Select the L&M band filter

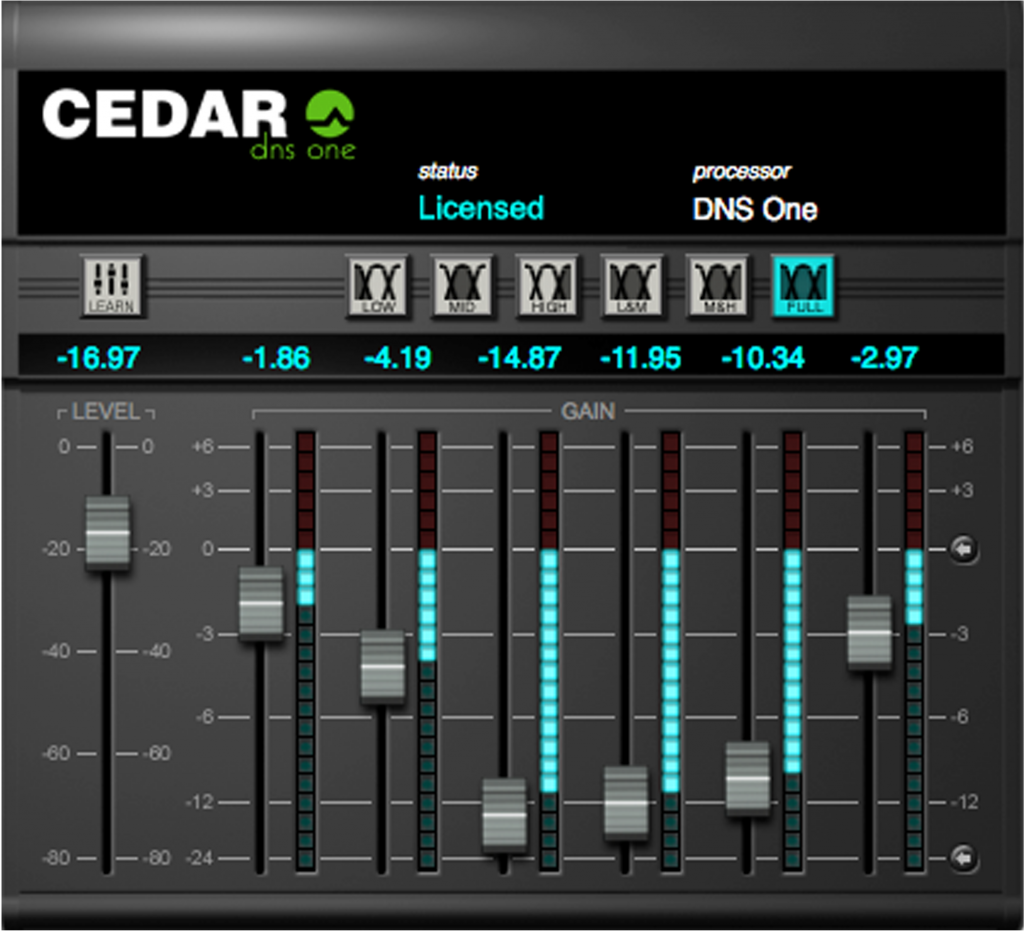632,285
